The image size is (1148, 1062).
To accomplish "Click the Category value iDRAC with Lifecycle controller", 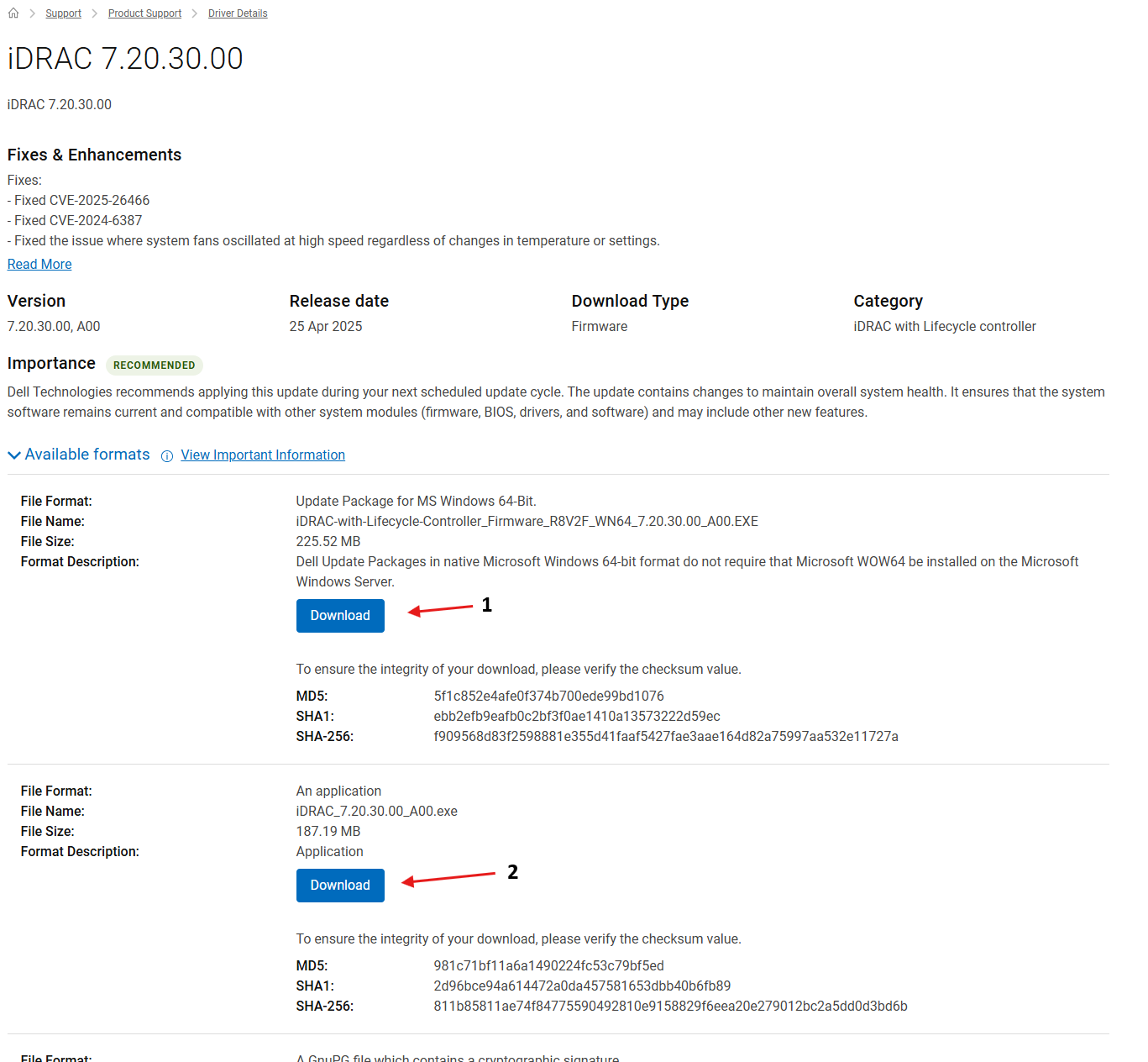I will coord(944,326).
